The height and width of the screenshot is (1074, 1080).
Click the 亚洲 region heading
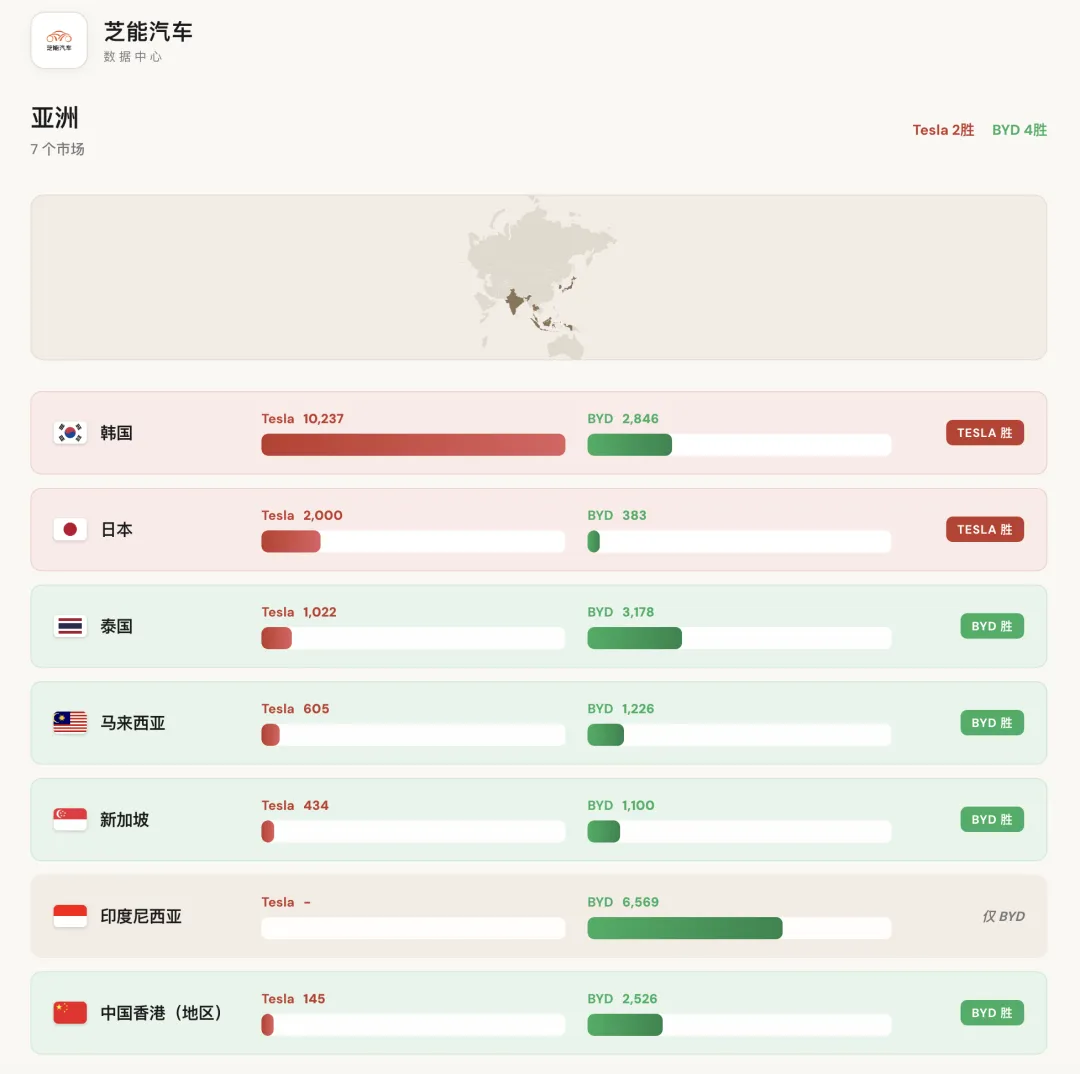point(55,118)
